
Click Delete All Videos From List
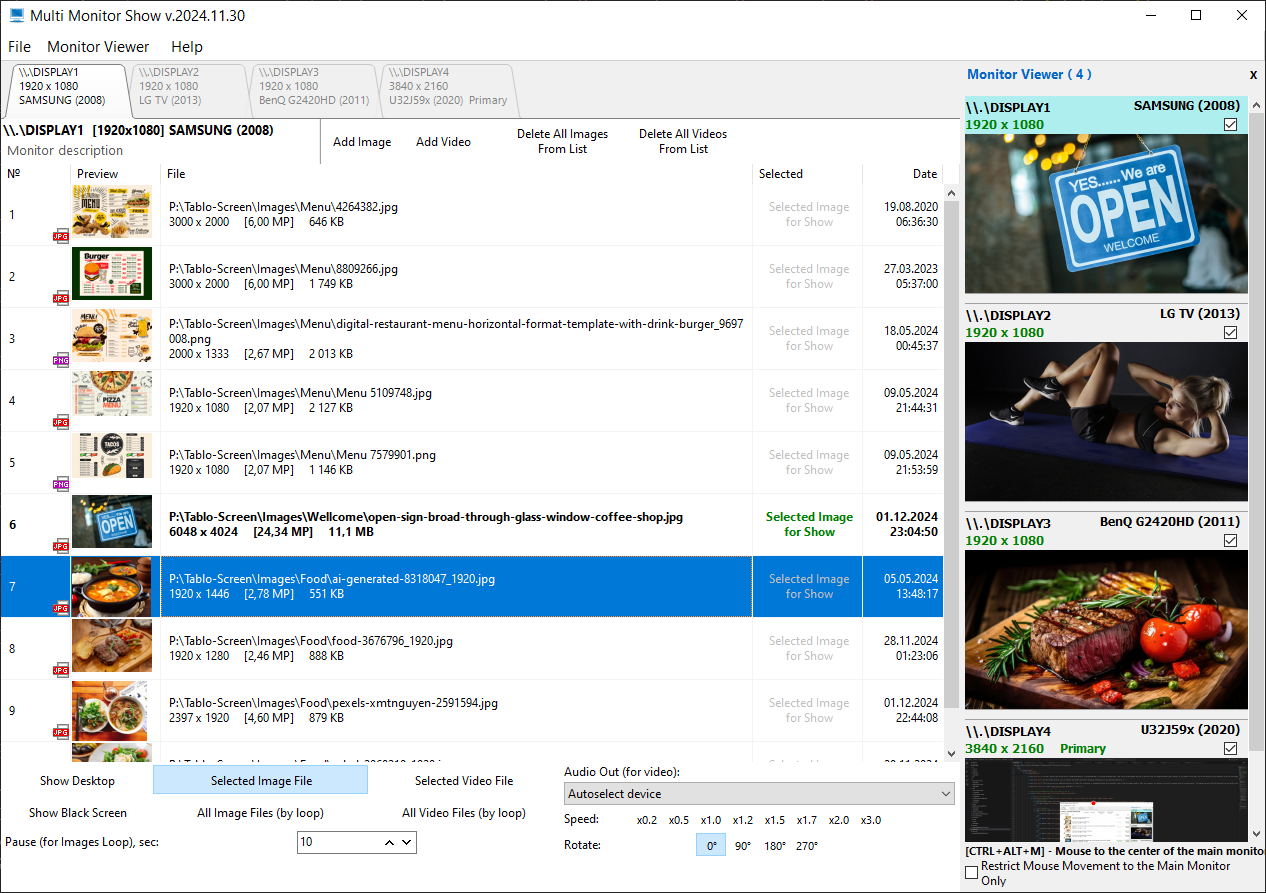click(683, 141)
